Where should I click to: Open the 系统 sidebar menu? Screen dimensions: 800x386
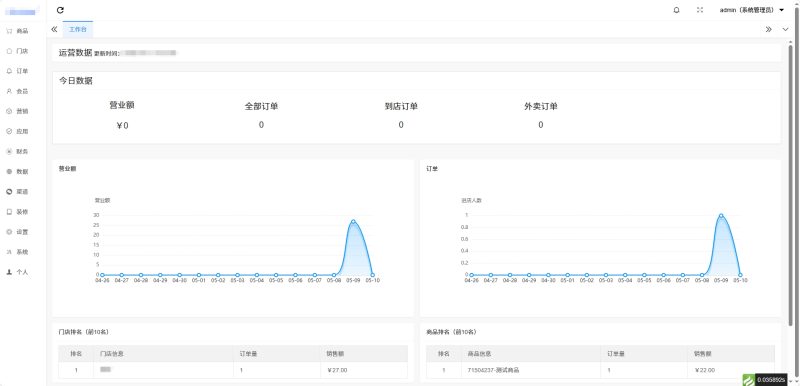[17, 252]
